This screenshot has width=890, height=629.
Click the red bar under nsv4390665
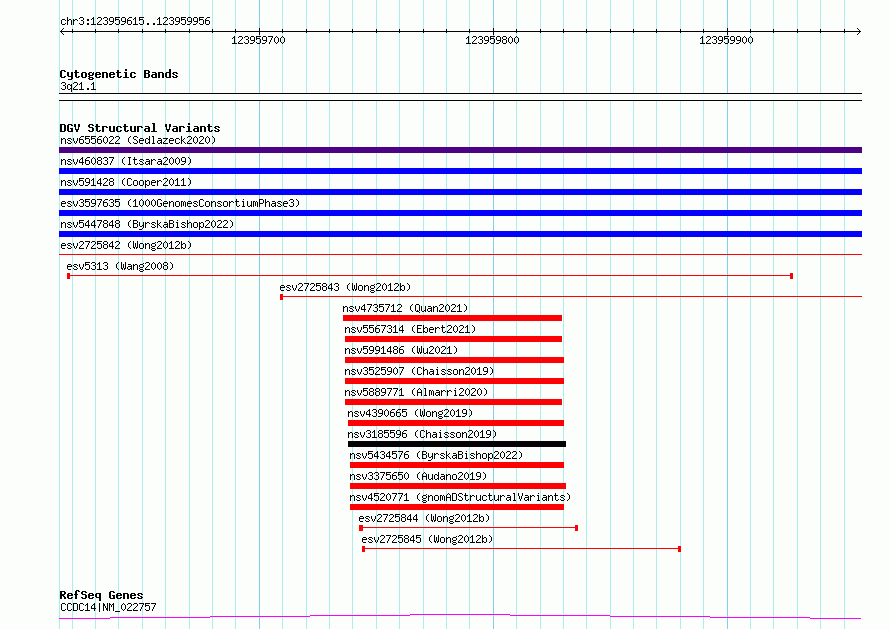(456, 423)
